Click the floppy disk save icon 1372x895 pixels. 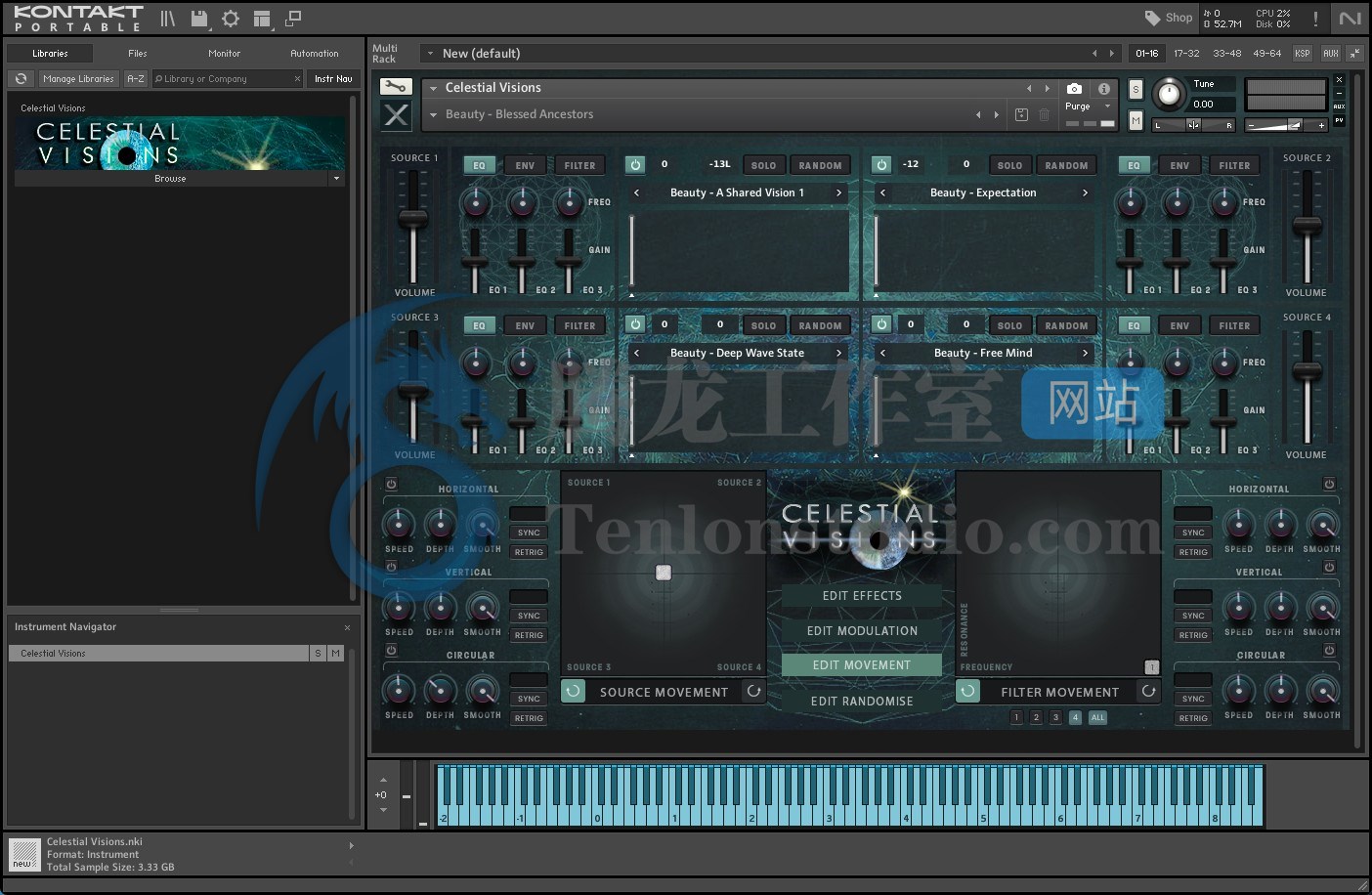[199, 18]
